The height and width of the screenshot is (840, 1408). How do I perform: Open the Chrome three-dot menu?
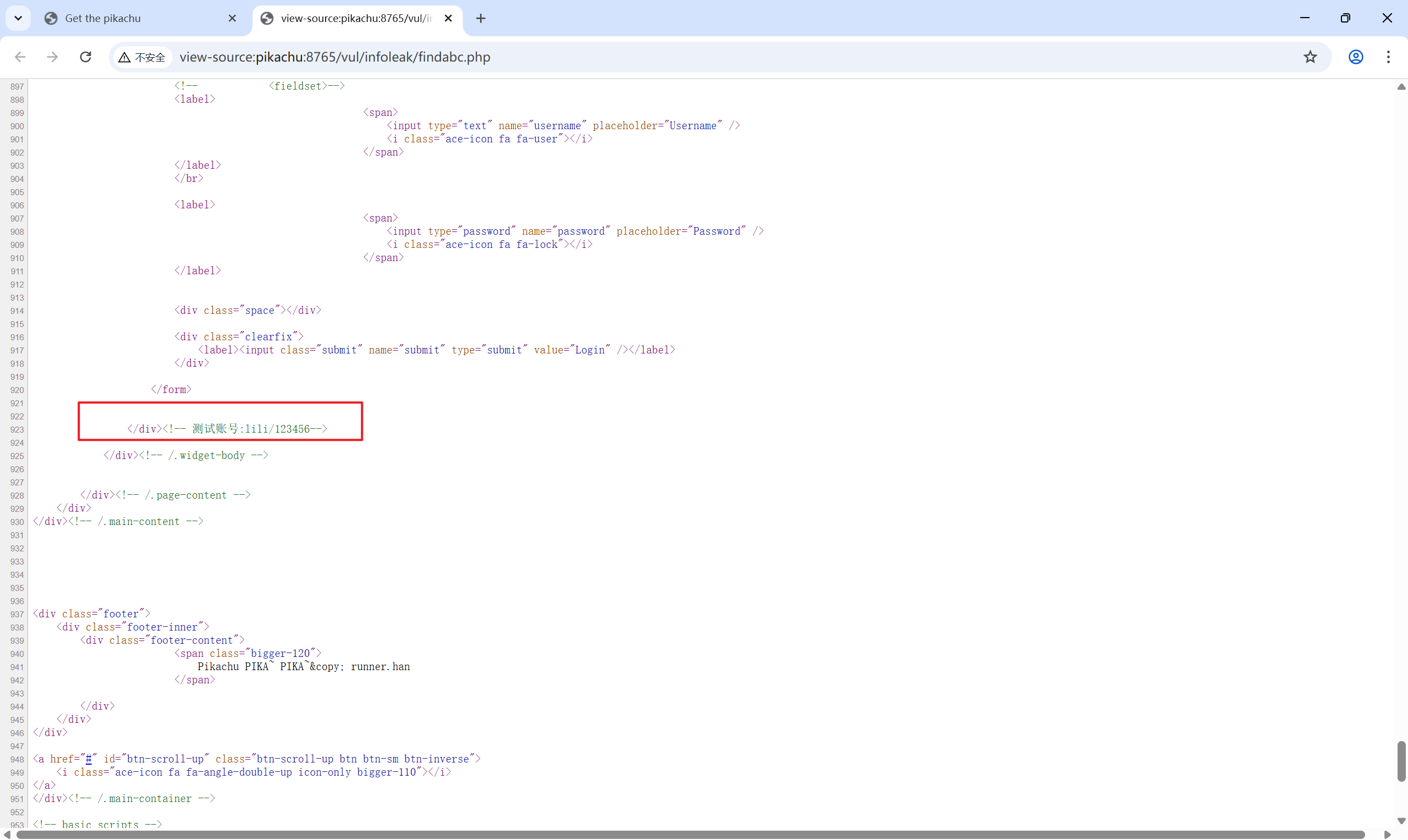[1388, 57]
